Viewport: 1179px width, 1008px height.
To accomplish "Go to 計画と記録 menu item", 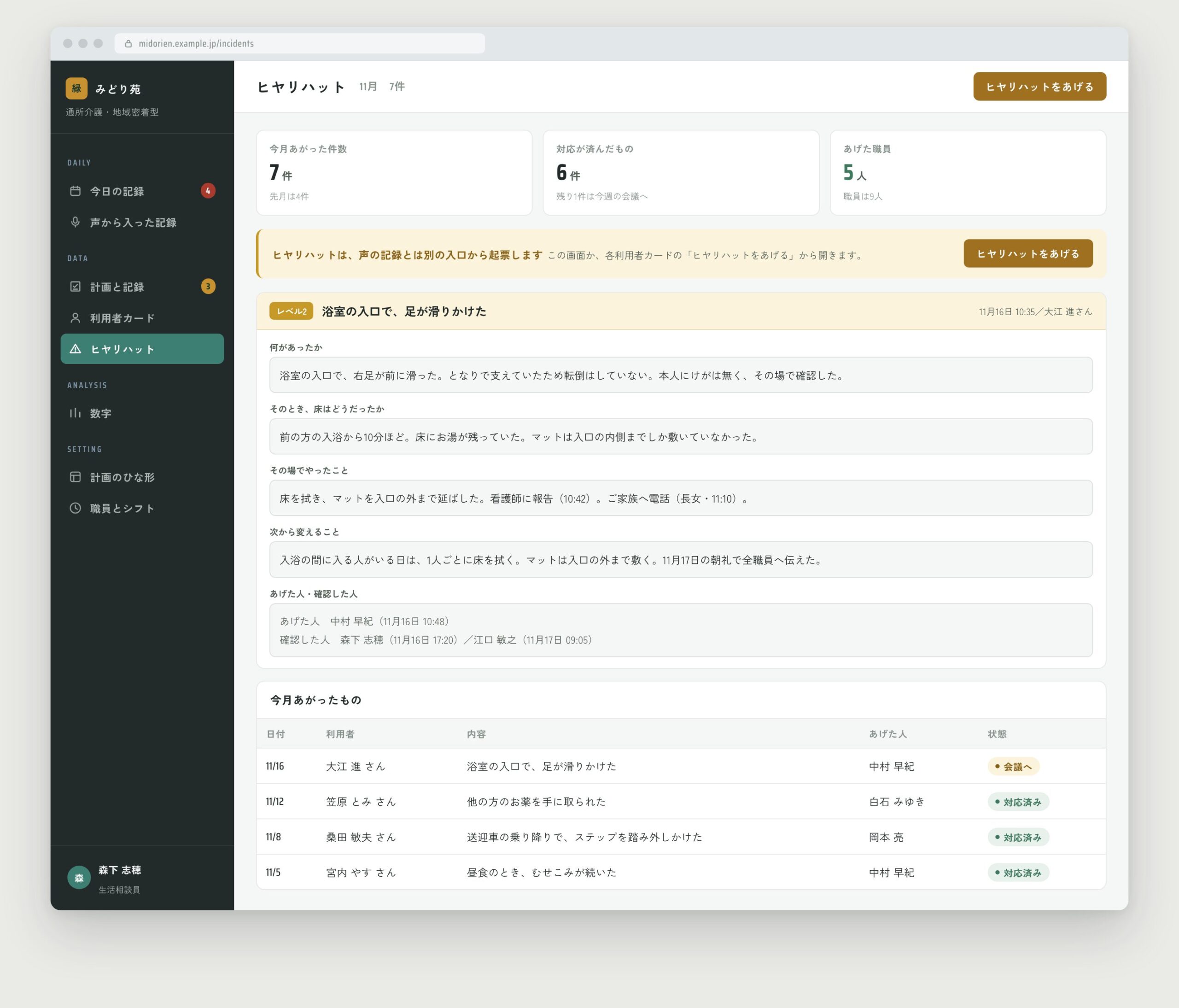I will click(142, 286).
